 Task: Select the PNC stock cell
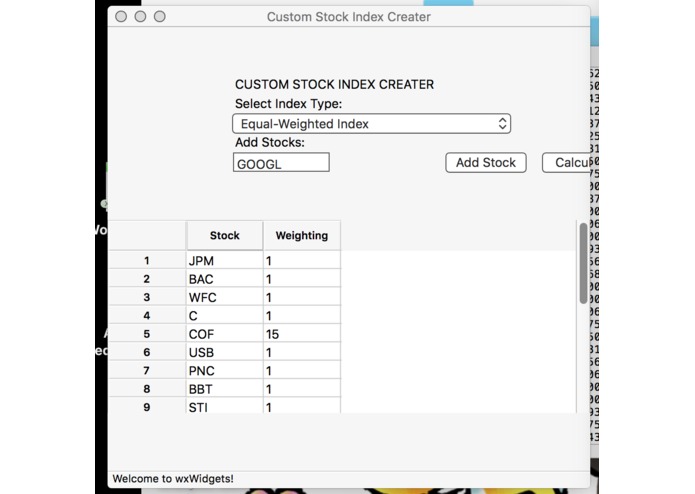(x=225, y=370)
